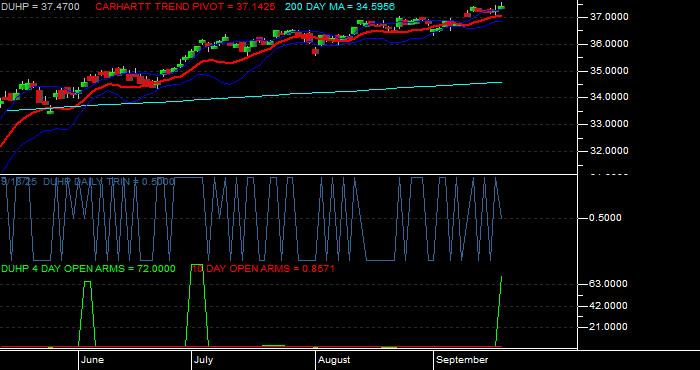Screen dimensions: 700x370
Task: Click the August month marker on time axis
Action: click(334, 360)
